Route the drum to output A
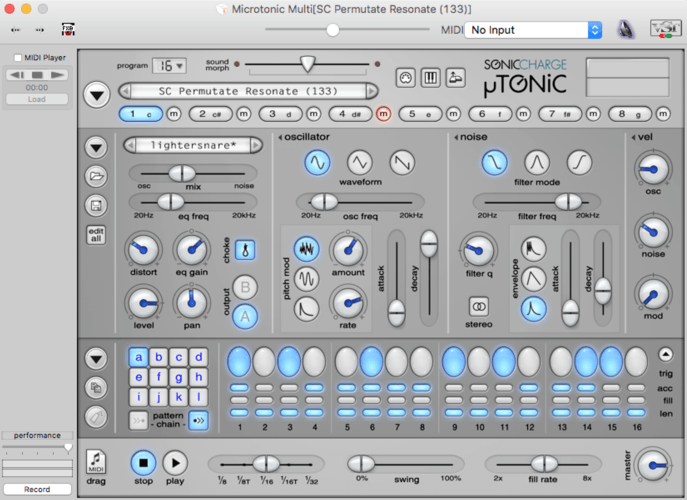Viewport: 687px width, 500px height. click(245, 316)
